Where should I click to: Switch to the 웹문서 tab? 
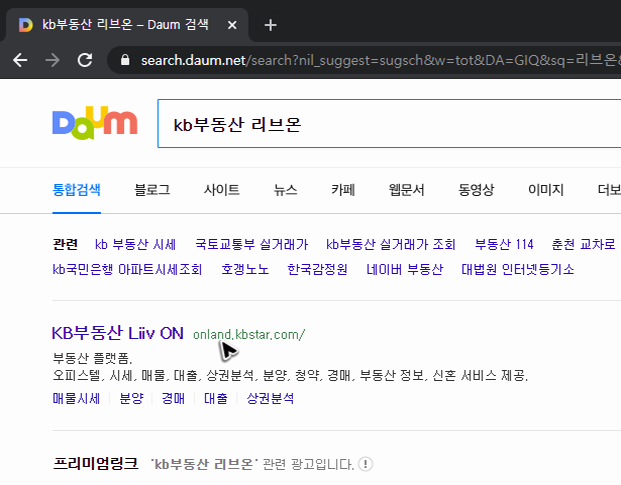(x=406, y=190)
